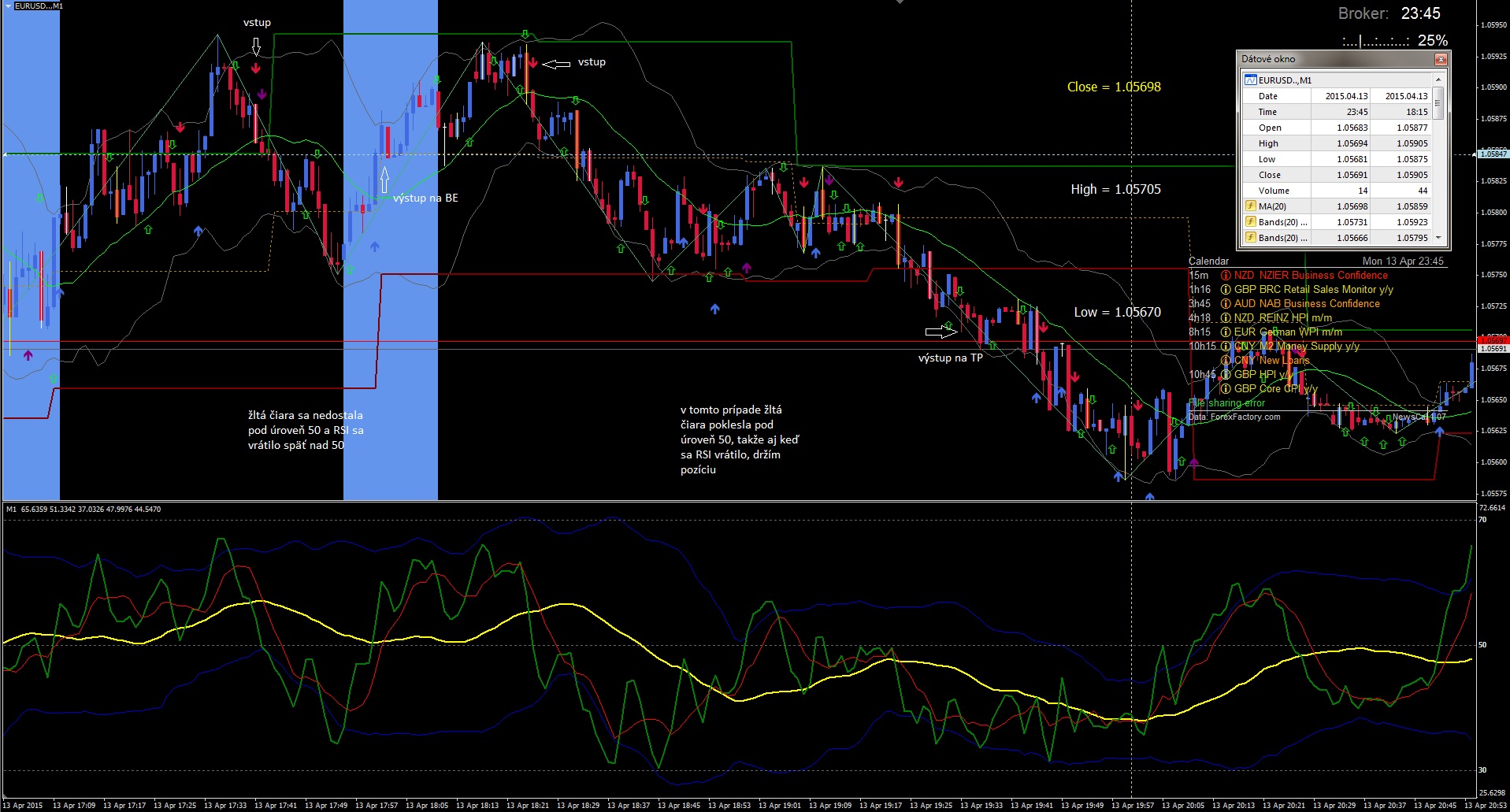Click the Bands(20) icon in the 1.05731 row
Image resolution: width=1510 pixels, height=812 pixels.
coord(1250,222)
